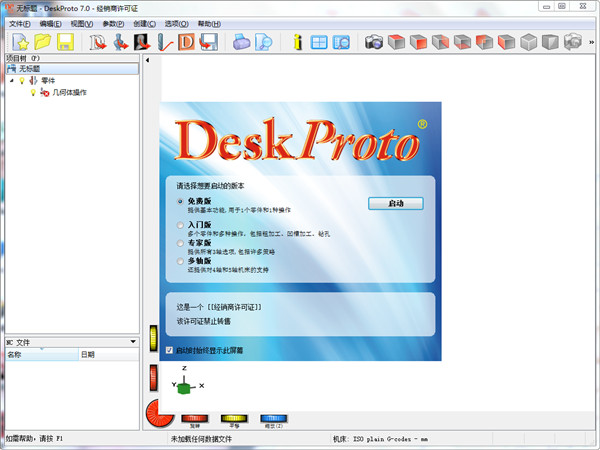Open the NC 文件 panel dropdown arrow
The height and width of the screenshot is (450, 600).
tap(133, 342)
